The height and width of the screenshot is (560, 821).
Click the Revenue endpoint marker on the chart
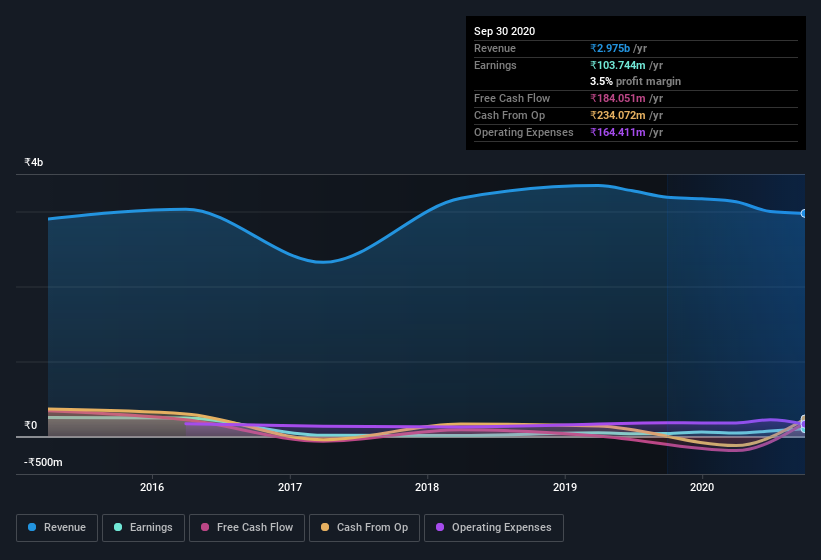tap(804, 214)
